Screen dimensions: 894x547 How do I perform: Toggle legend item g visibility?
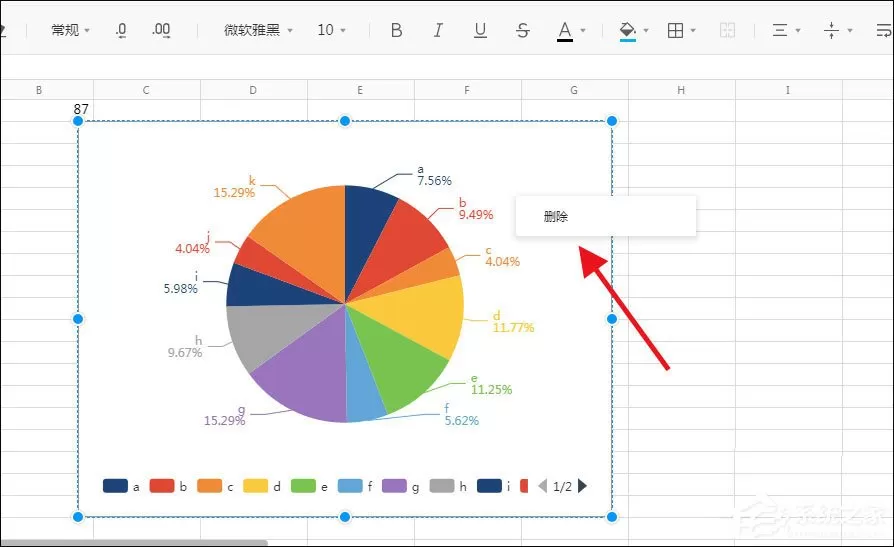click(x=401, y=486)
